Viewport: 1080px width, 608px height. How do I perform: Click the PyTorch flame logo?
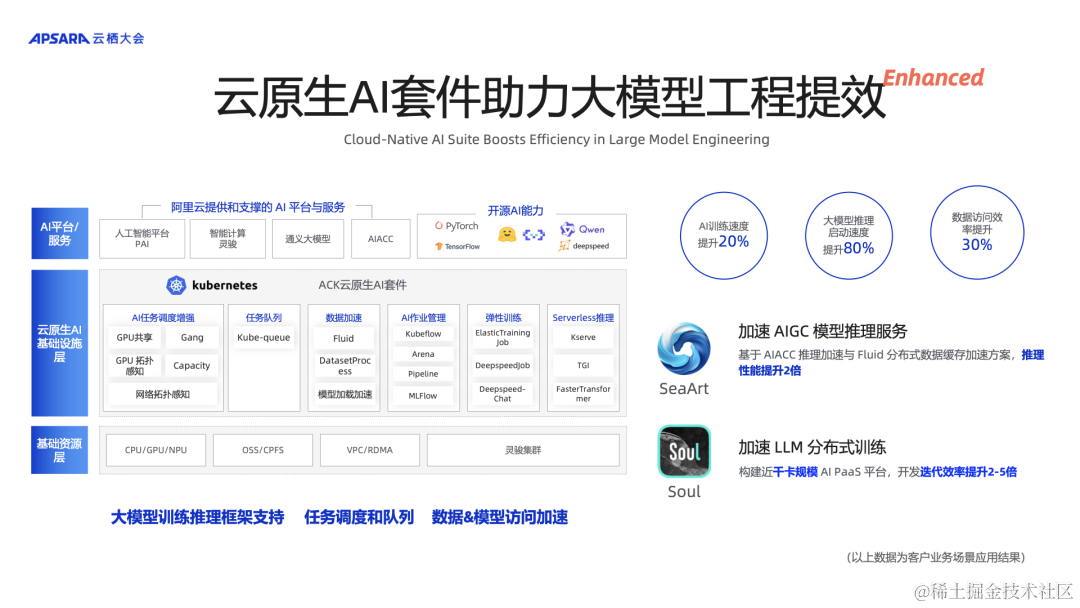(439, 225)
